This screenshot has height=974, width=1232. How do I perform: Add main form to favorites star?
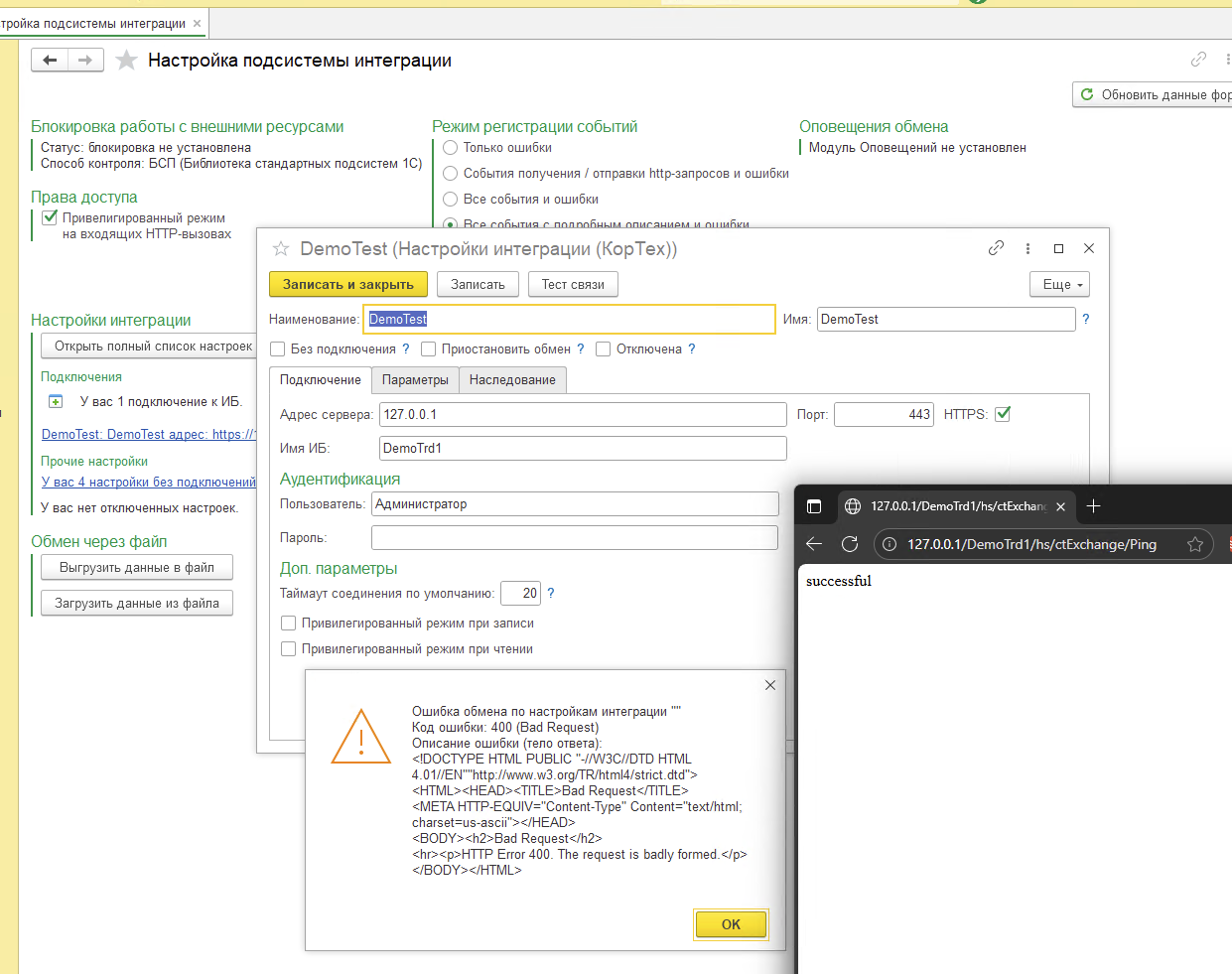pos(126,61)
